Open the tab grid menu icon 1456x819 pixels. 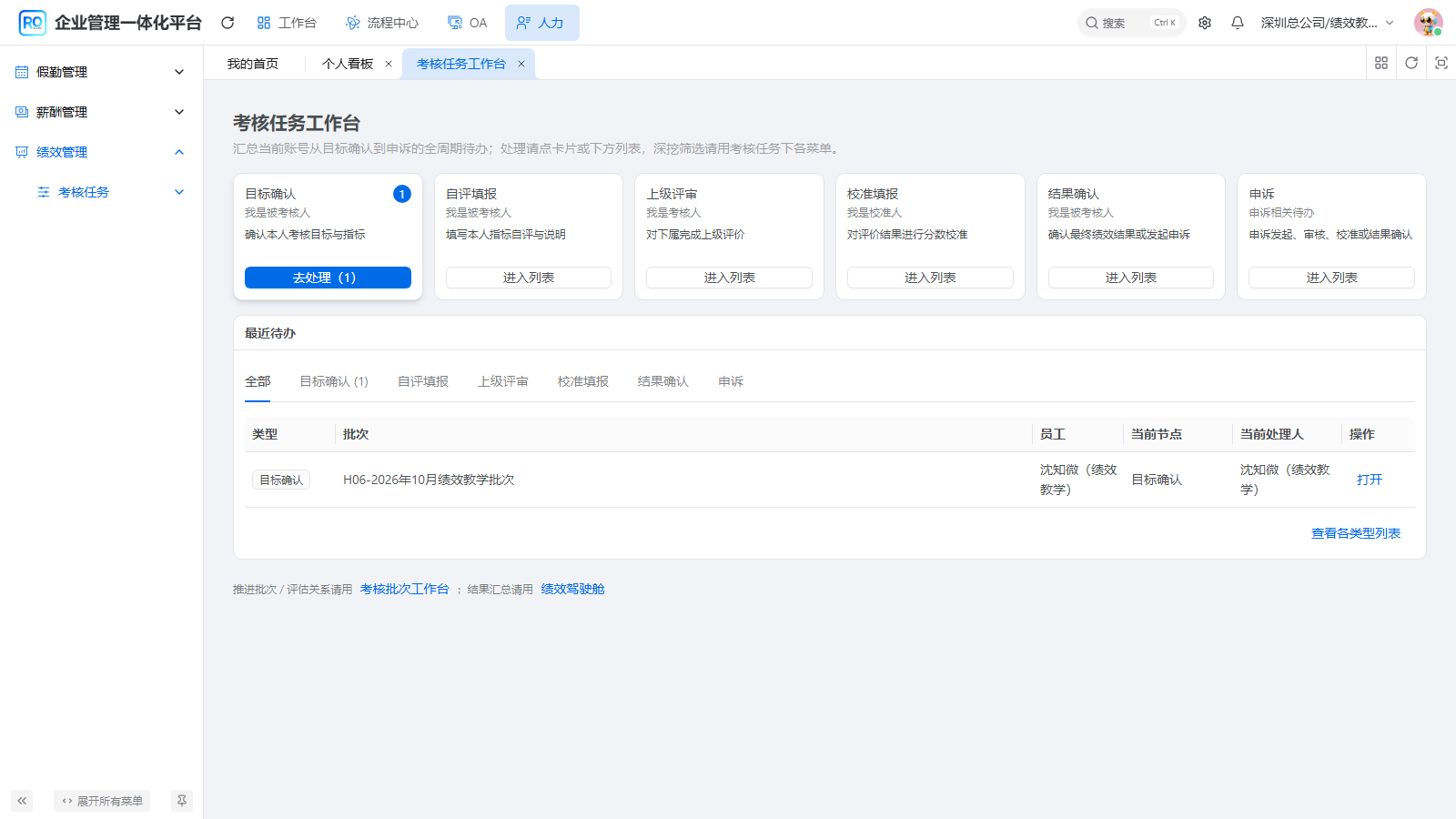tap(1381, 63)
